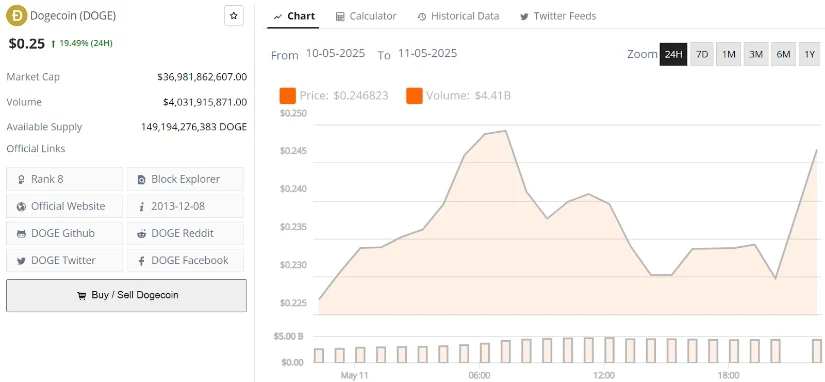Click the Rank 8 button
825x382 pixels.
(64, 179)
